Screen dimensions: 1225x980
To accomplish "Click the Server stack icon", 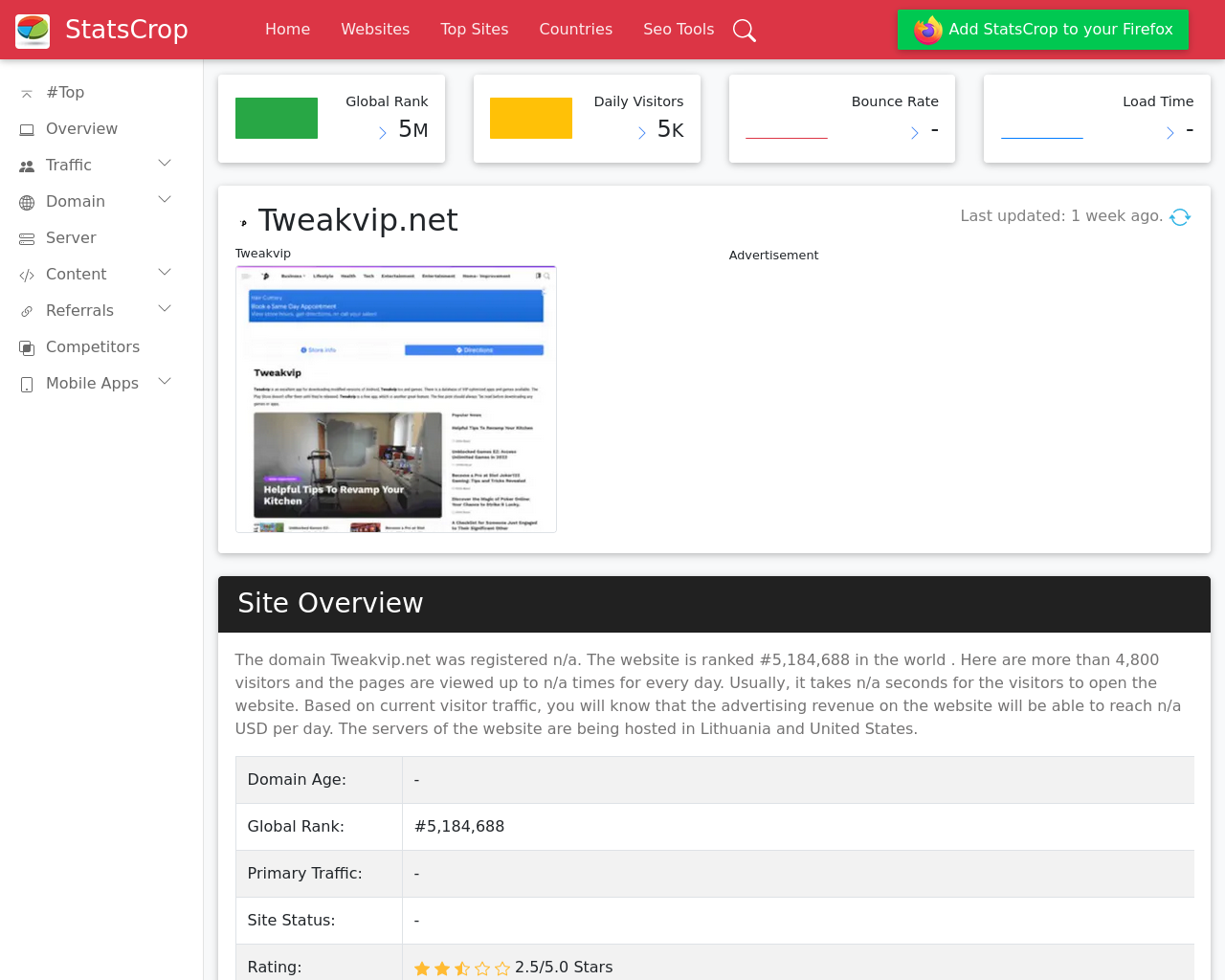I will point(27,238).
